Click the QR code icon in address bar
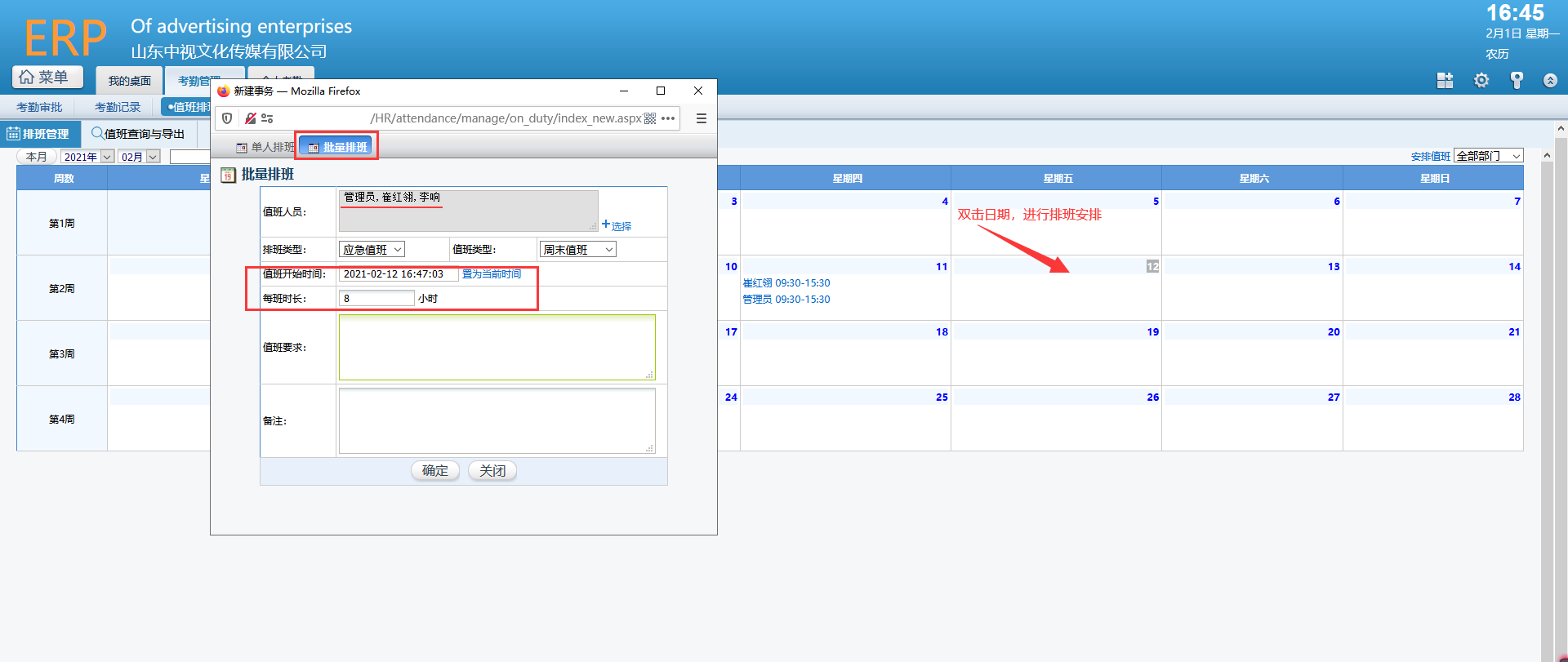 tap(650, 118)
